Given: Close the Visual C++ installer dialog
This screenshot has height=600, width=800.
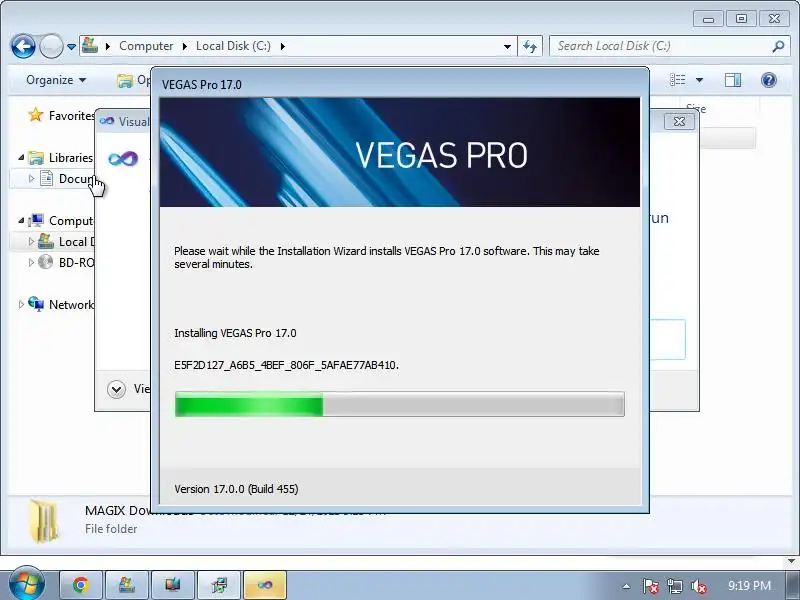Looking at the screenshot, I should pyautogui.click(x=680, y=121).
